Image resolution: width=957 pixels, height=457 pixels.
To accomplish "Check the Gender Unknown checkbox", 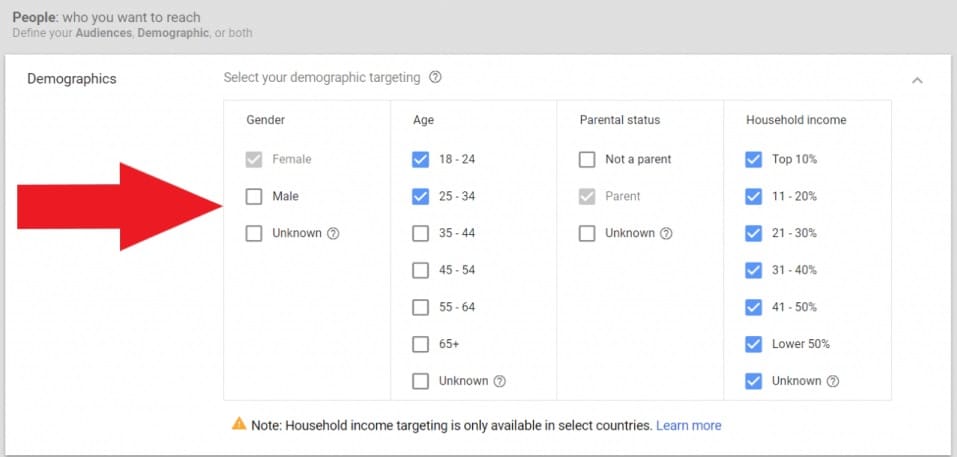I will pos(254,233).
